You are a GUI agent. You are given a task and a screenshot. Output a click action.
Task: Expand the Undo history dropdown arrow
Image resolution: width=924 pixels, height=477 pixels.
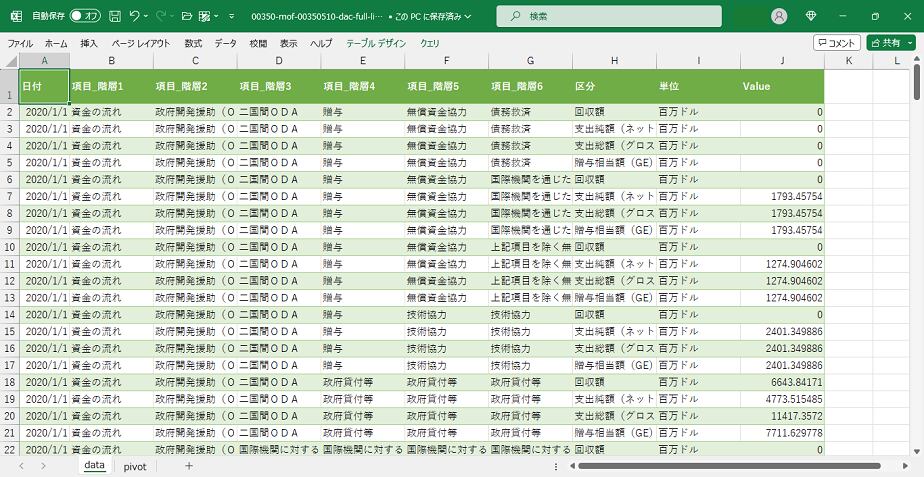point(147,16)
